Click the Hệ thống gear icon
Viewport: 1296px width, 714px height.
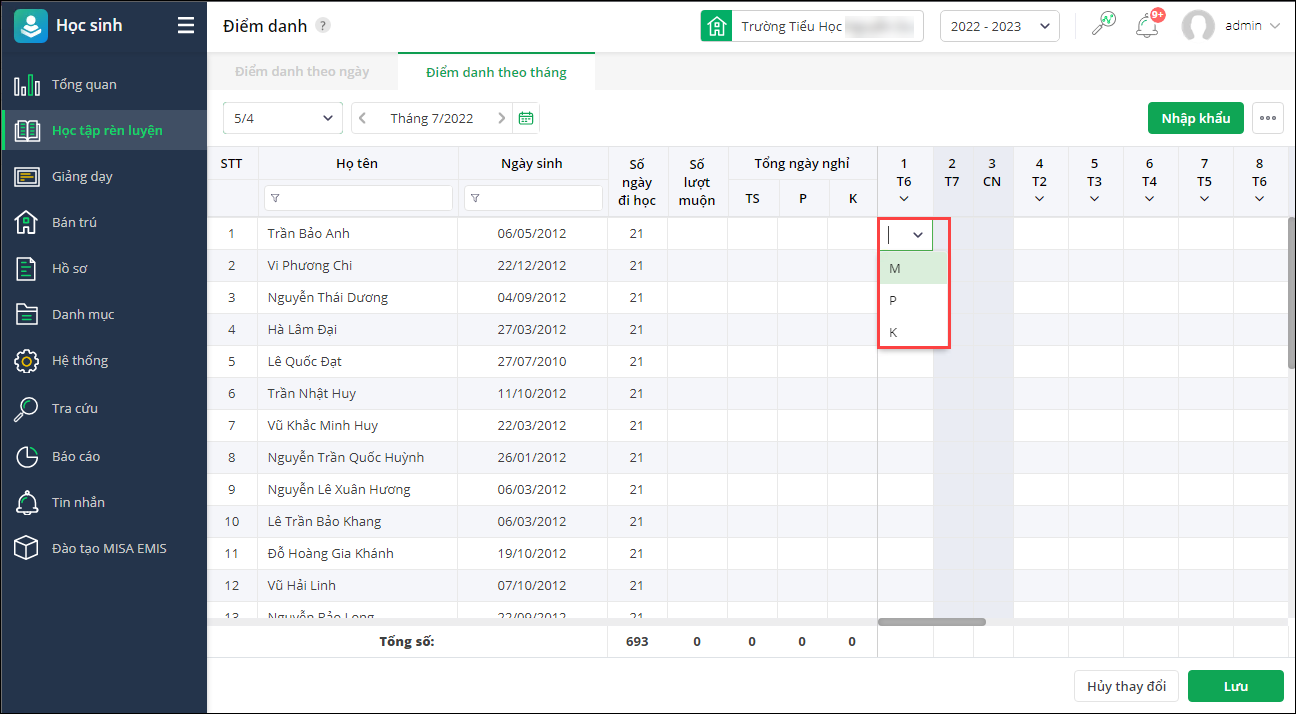click(x=27, y=361)
